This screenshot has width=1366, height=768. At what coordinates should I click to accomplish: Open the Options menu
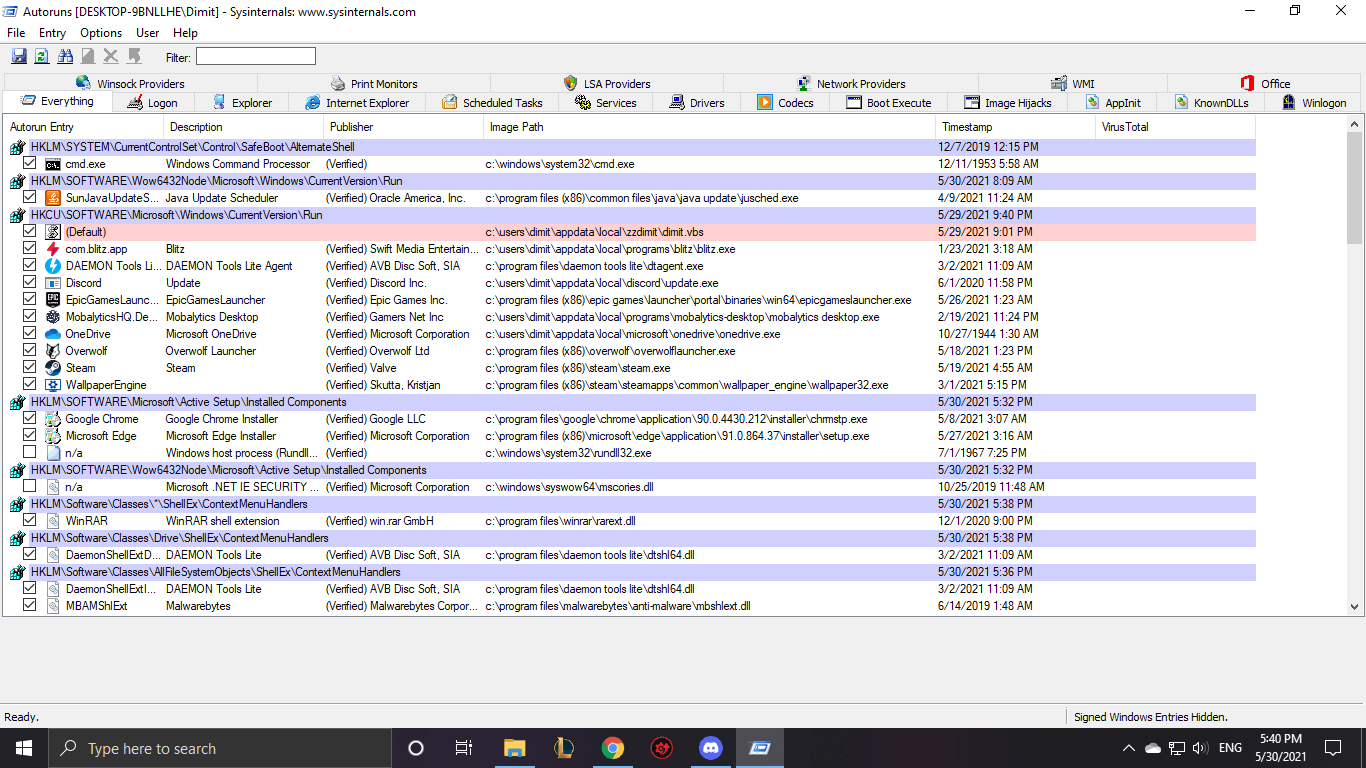(101, 33)
